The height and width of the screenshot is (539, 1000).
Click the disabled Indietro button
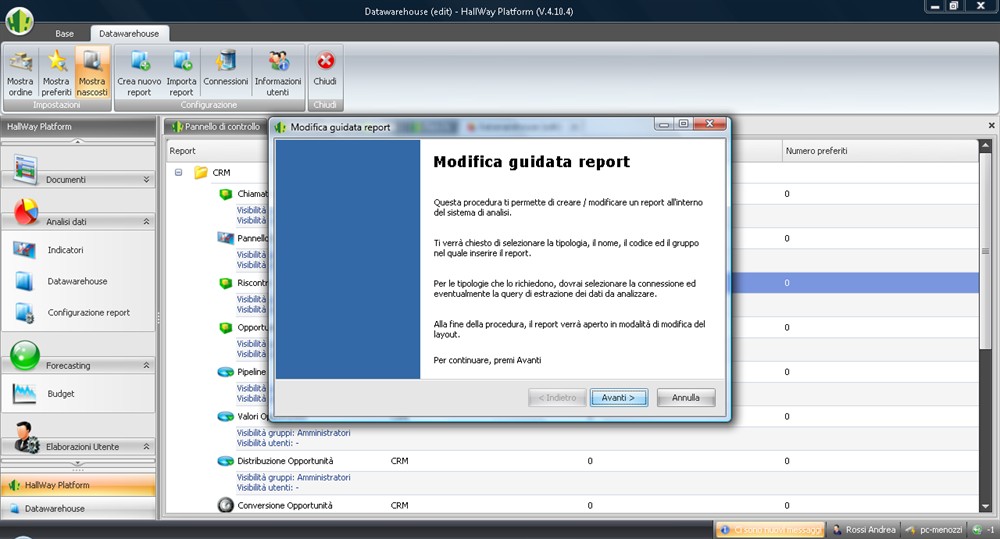click(x=557, y=397)
